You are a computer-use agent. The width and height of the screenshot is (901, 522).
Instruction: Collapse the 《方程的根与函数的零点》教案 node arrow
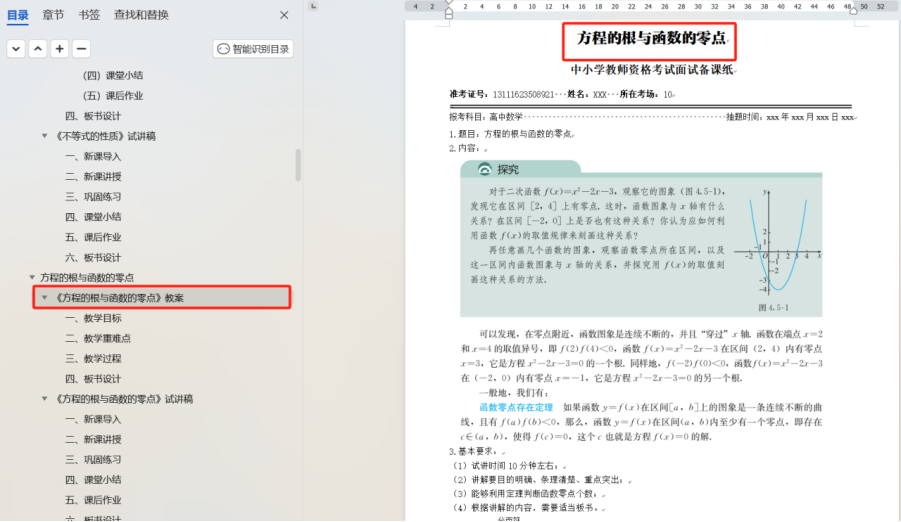pyautogui.click(x=45, y=298)
